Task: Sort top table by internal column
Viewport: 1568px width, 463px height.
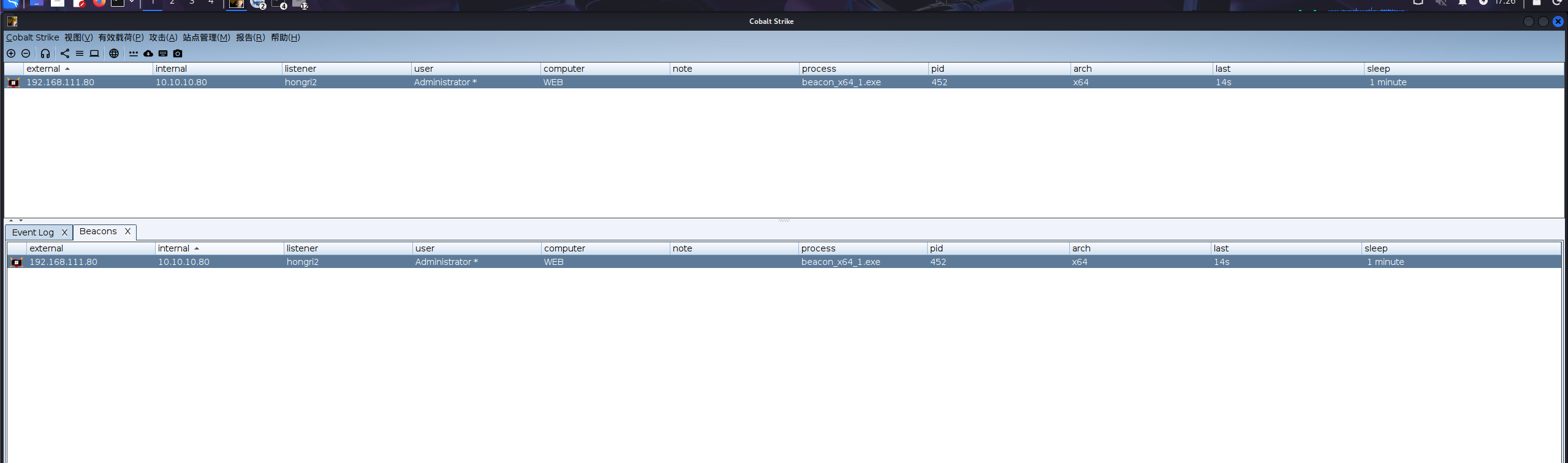Action: (217, 69)
